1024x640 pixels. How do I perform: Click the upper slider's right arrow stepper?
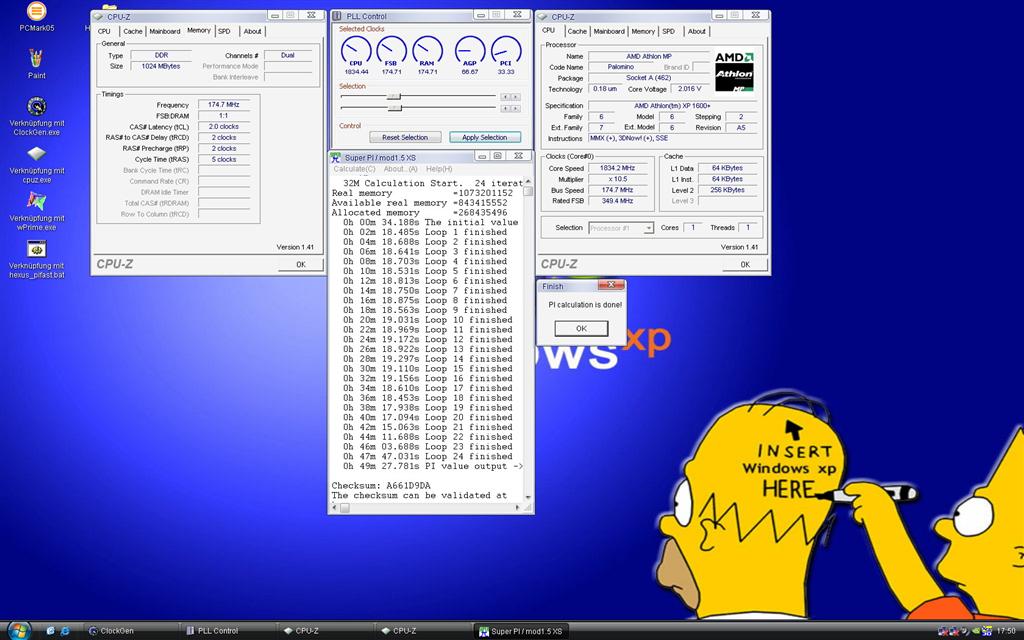[515, 97]
